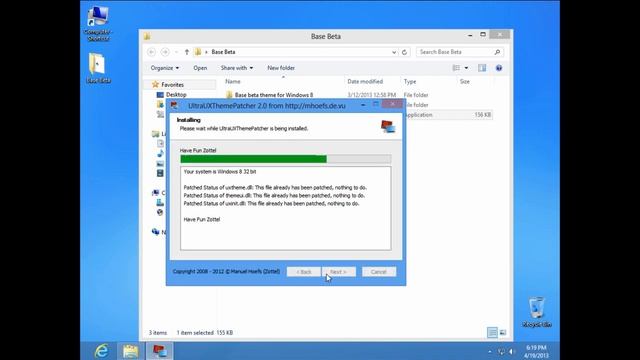This screenshot has height=360, width=640.
Task: Open the clock showing 6:19 PM
Action: click(537, 351)
